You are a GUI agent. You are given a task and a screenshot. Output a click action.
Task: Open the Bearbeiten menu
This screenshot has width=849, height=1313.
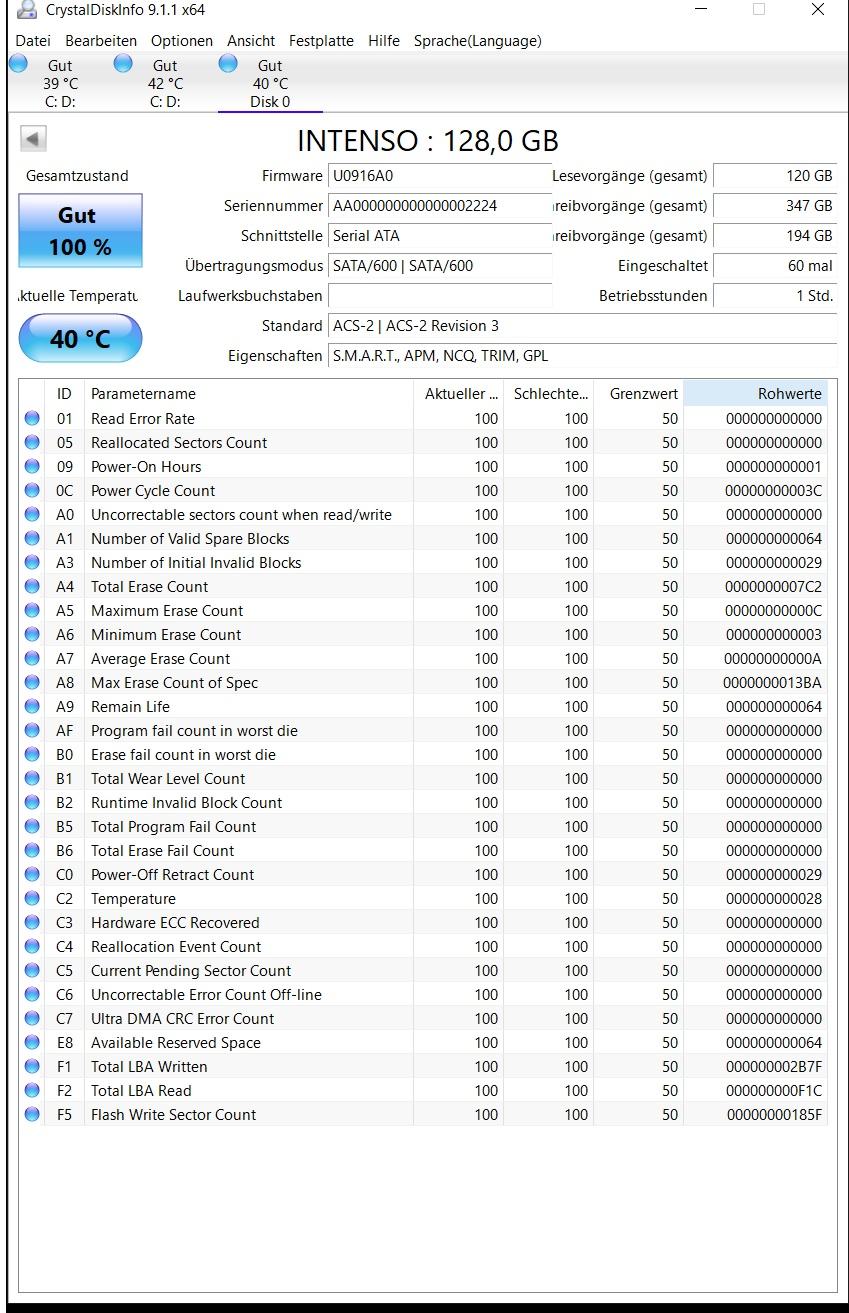101,41
